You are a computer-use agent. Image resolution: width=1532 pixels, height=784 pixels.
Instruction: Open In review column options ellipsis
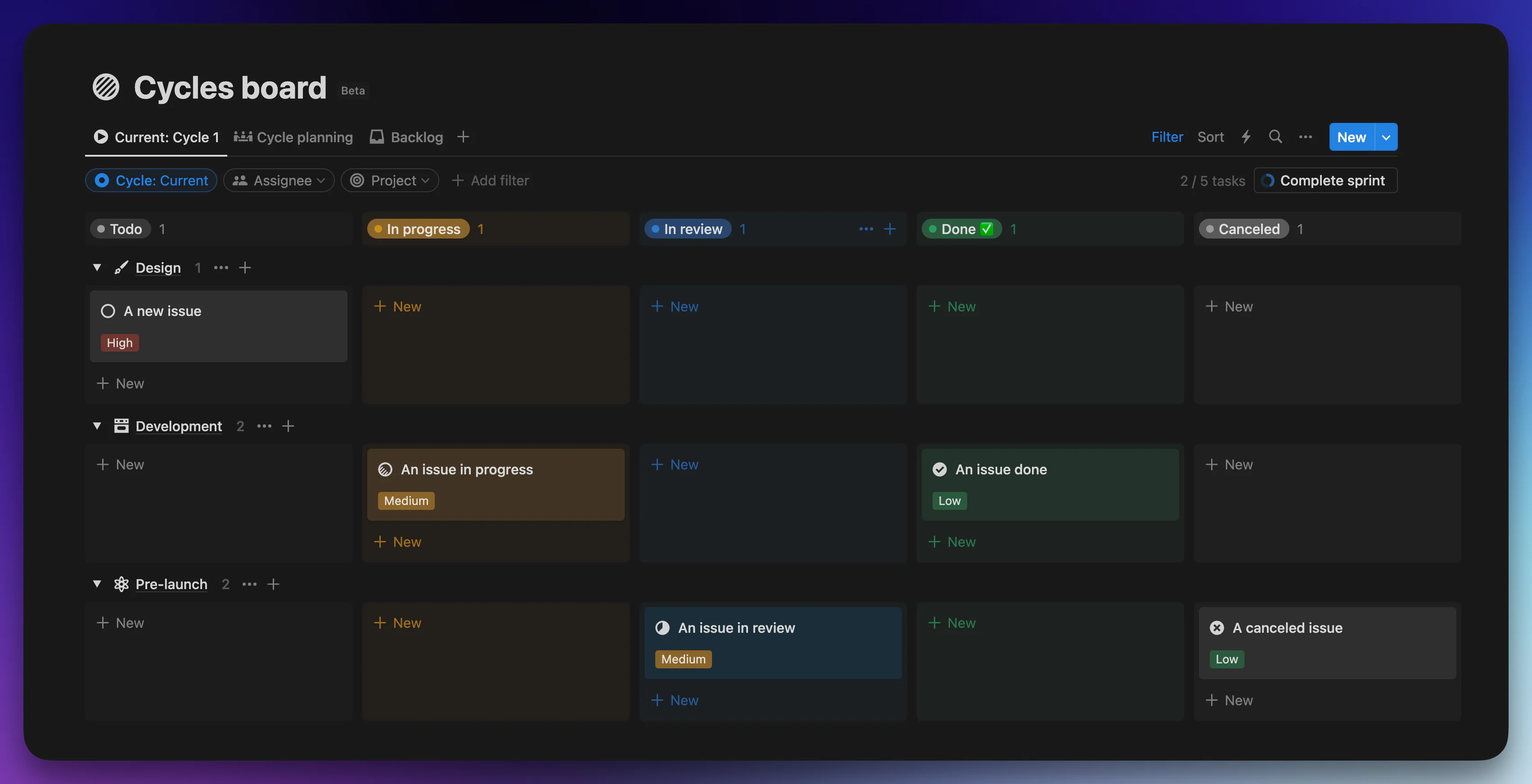pos(866,229)
